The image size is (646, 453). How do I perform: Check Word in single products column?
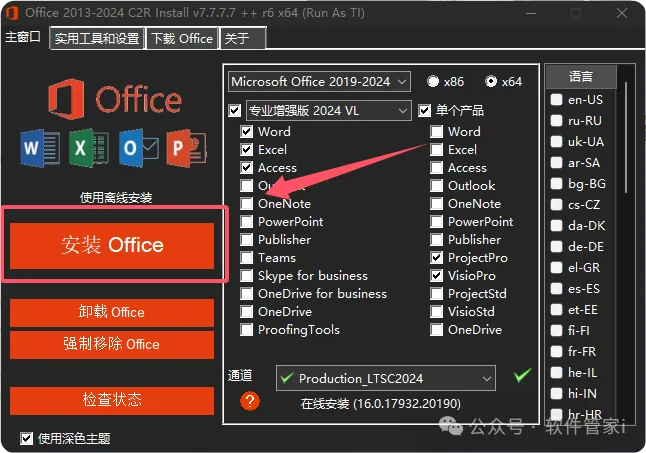coord(437,131)
